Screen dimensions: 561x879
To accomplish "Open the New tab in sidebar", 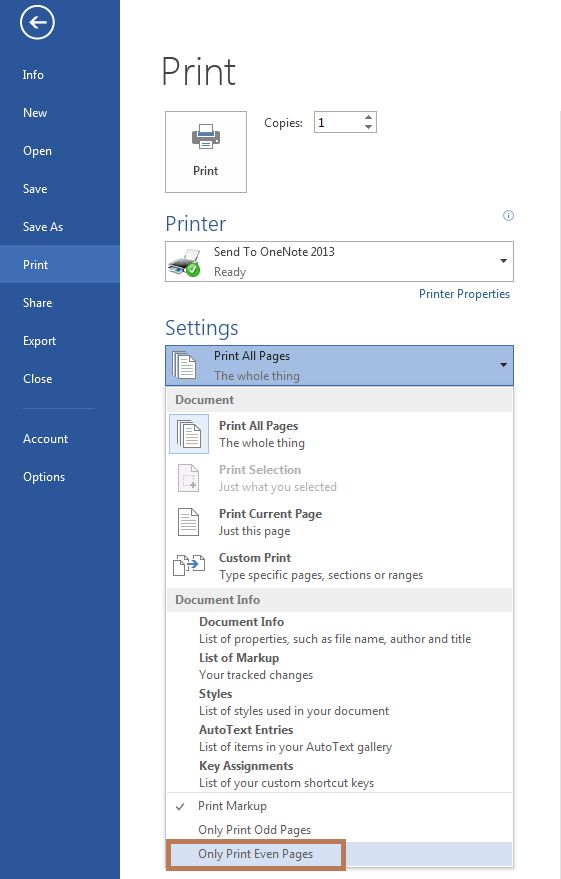I will click(x=60, y=113).
